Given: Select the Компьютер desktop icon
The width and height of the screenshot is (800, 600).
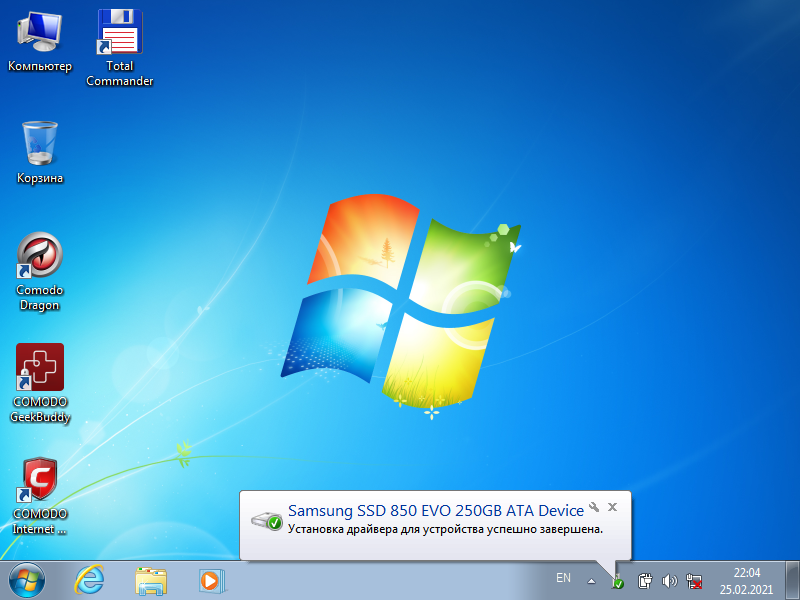Looking at the screenshot, I should pyautogui.click(x=40, y=41).
